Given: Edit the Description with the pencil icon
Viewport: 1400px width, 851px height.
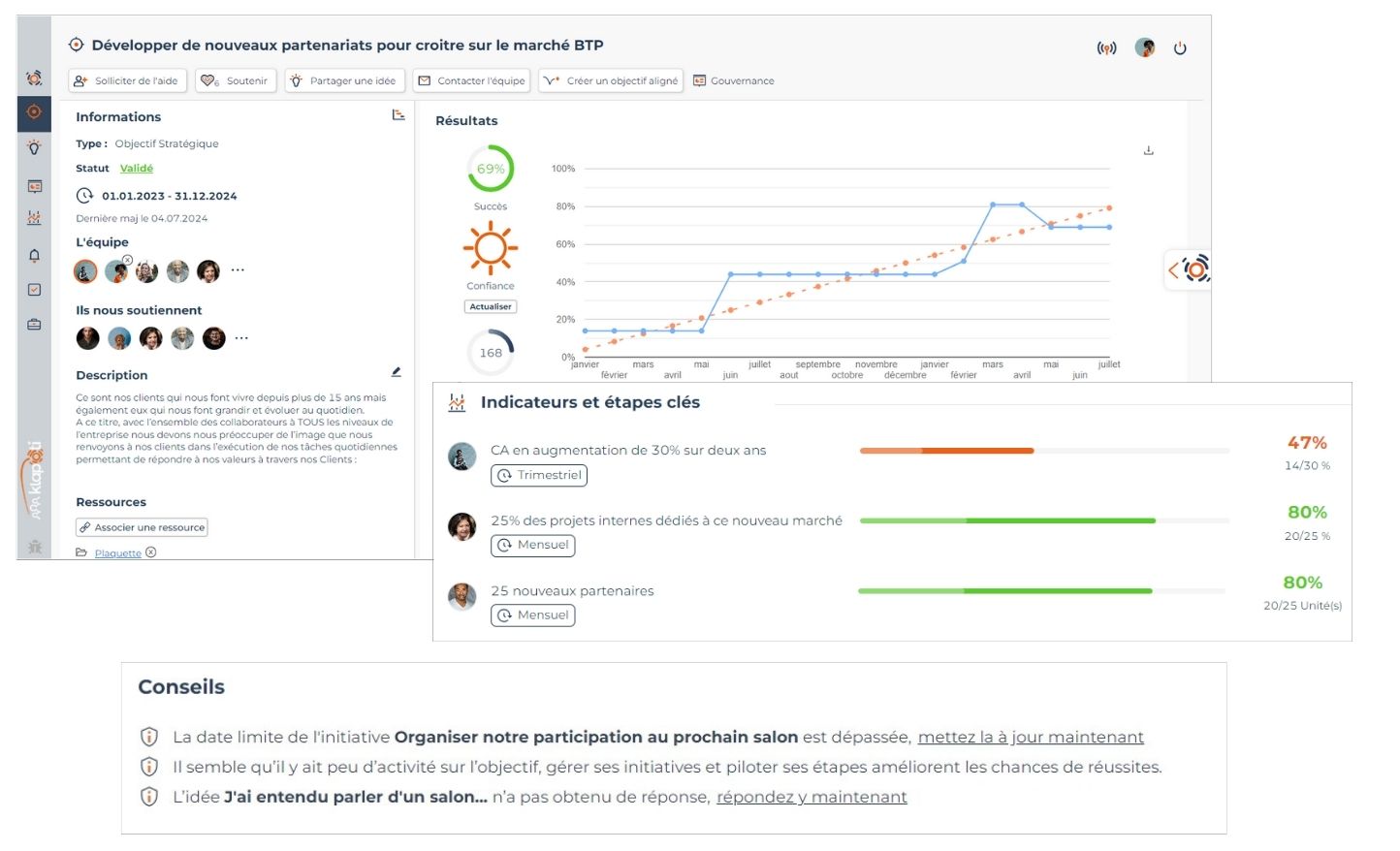Looking at the screenshot, I should tap(396, 372).
